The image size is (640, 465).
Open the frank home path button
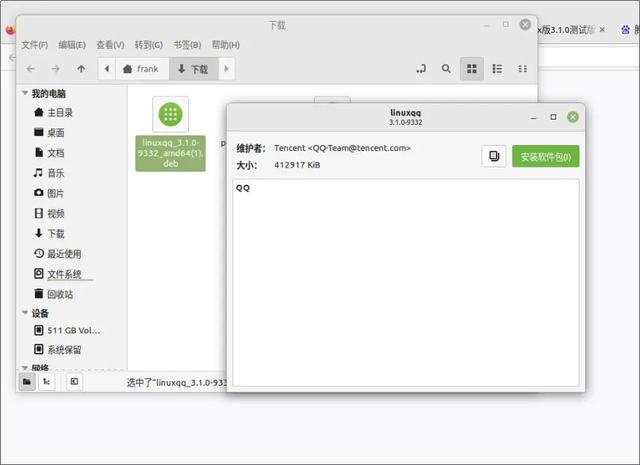click(142, 69)
